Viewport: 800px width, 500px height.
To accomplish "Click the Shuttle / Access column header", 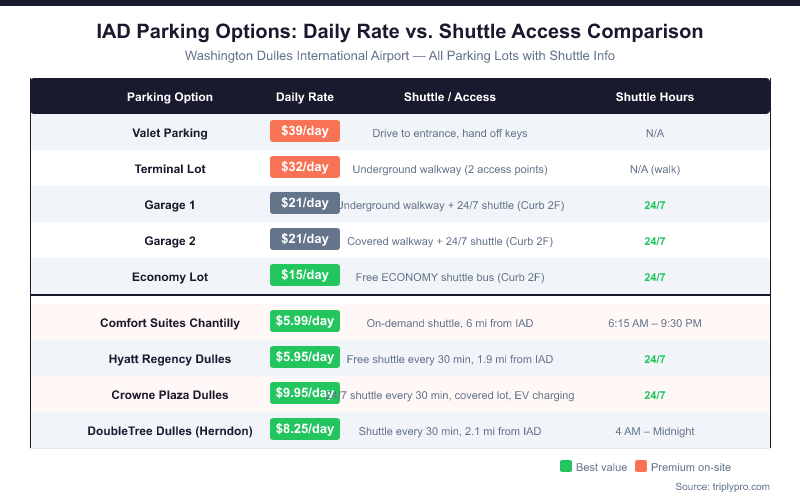I will 450,97.
